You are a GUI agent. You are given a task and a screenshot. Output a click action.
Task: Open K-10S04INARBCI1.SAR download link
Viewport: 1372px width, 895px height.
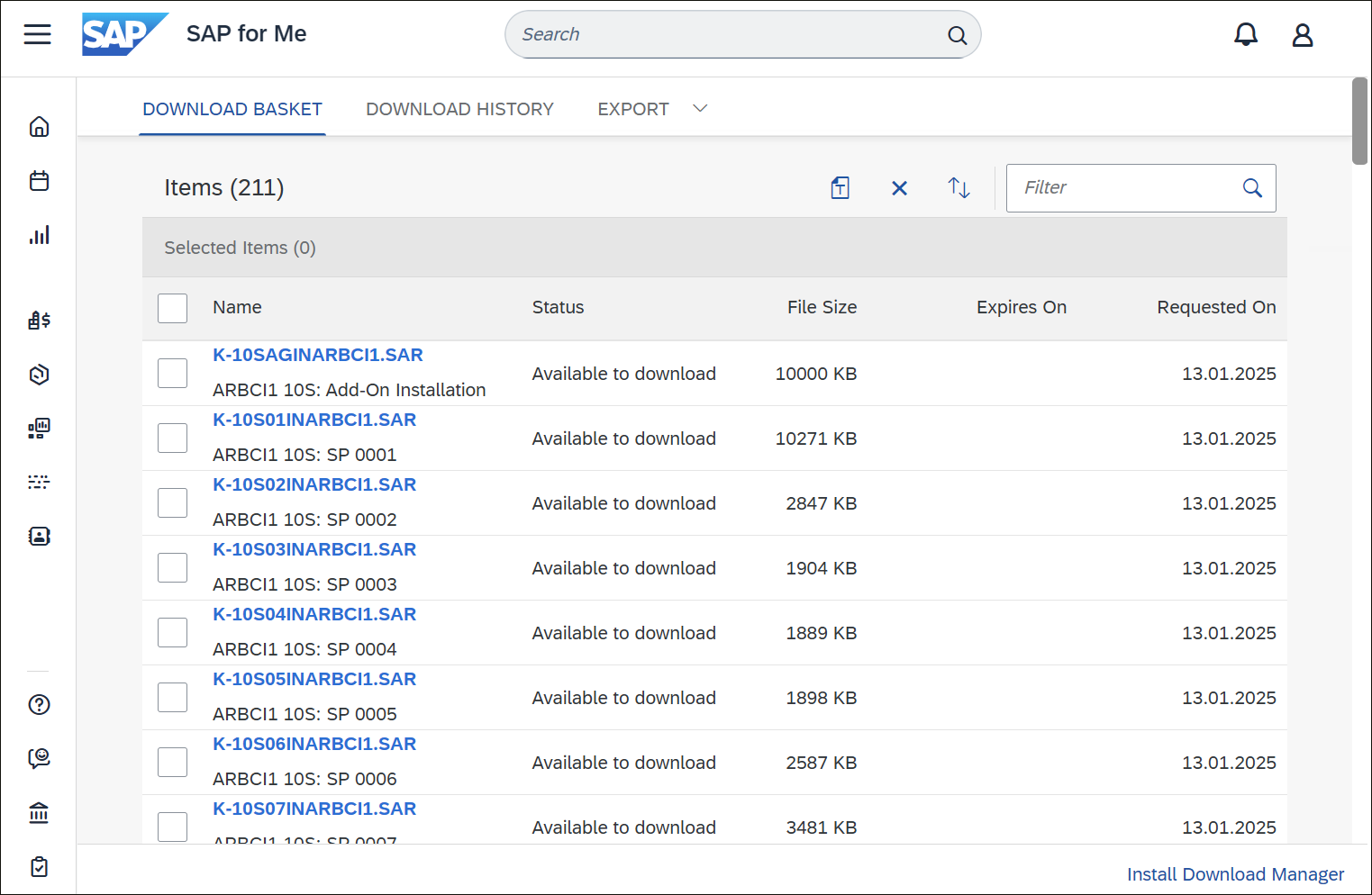[314, 614]
